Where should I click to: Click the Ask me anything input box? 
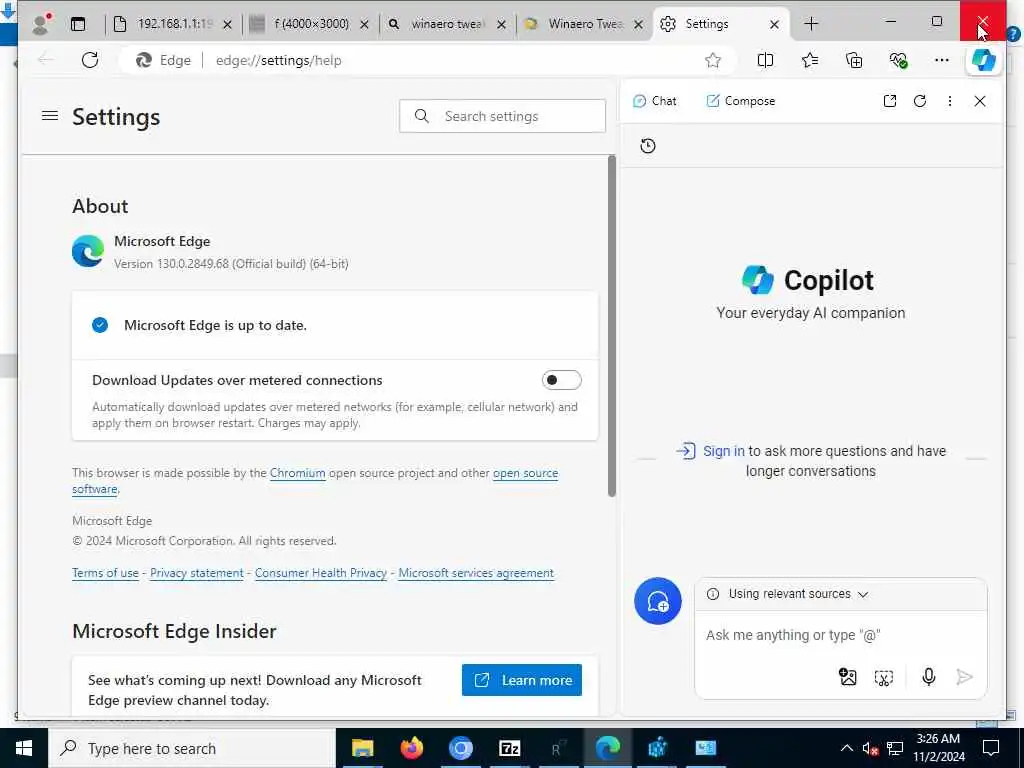tap(840, 635)
